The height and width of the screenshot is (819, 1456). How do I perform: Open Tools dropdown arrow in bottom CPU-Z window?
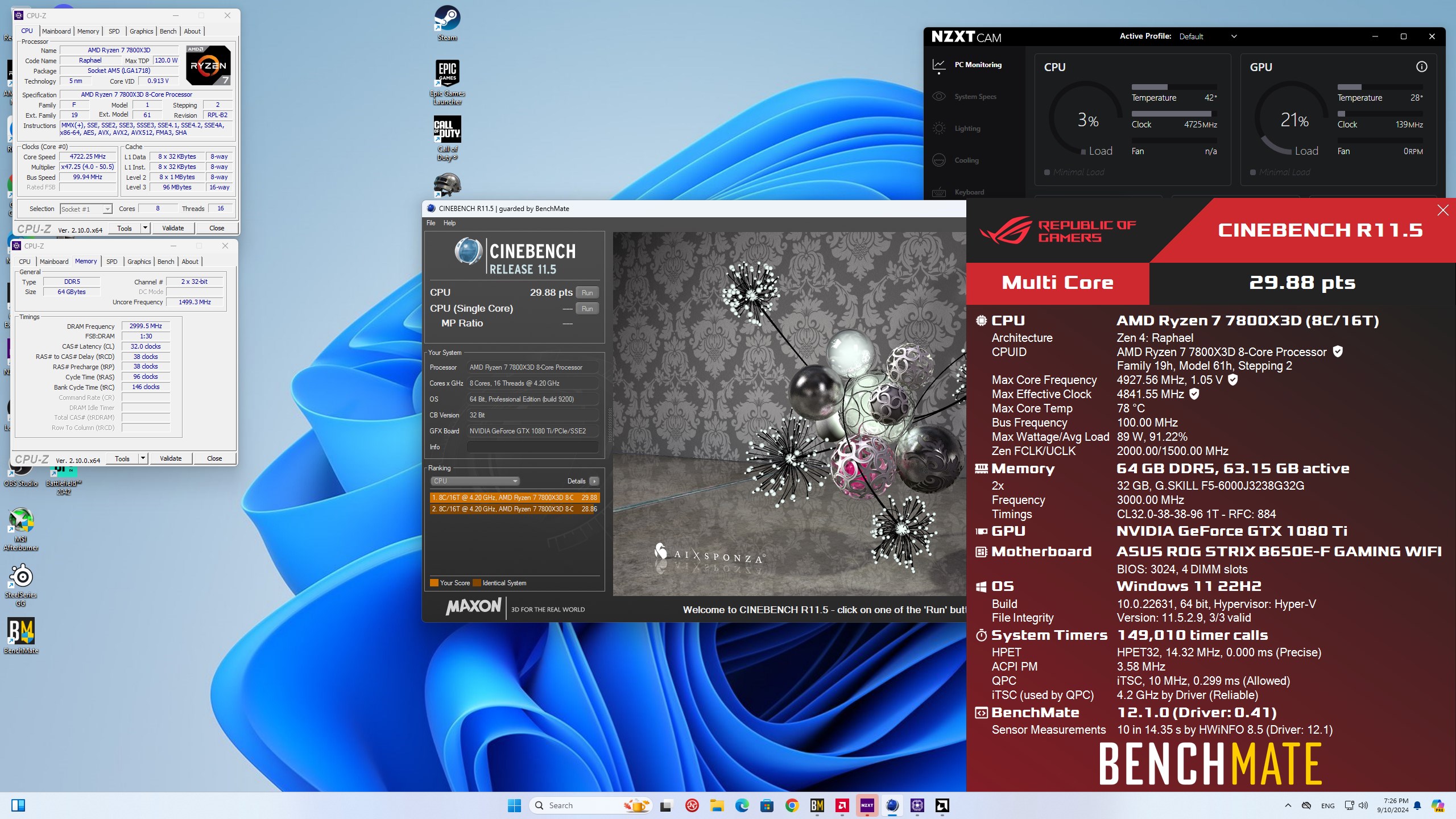click(143, 458)
